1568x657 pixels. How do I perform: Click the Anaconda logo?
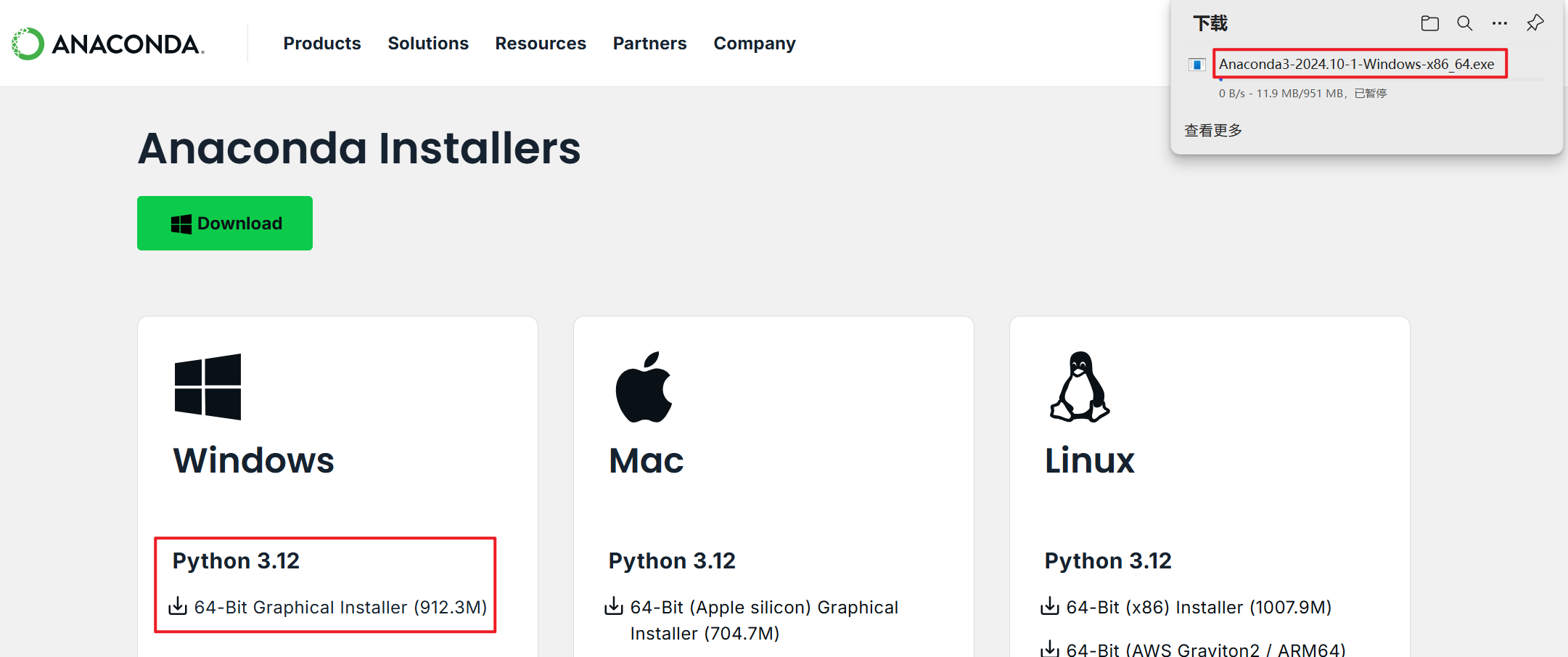tap(108, 44)
